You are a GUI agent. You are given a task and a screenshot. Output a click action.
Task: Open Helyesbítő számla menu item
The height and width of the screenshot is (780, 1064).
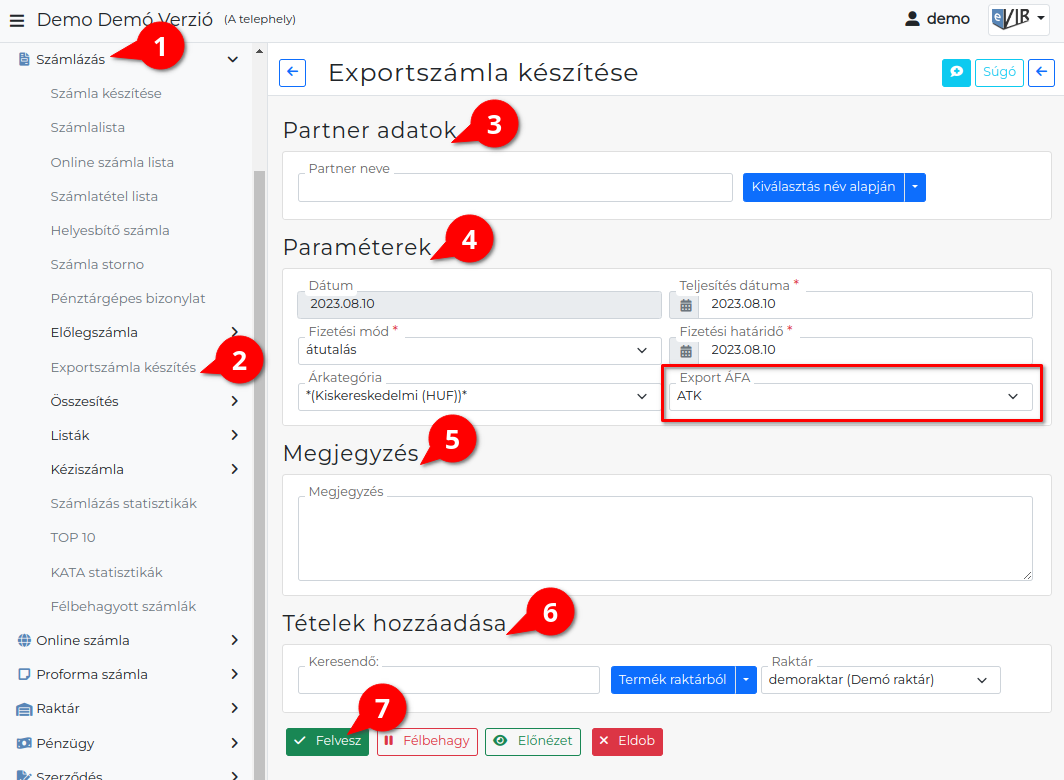click(110, 230)
